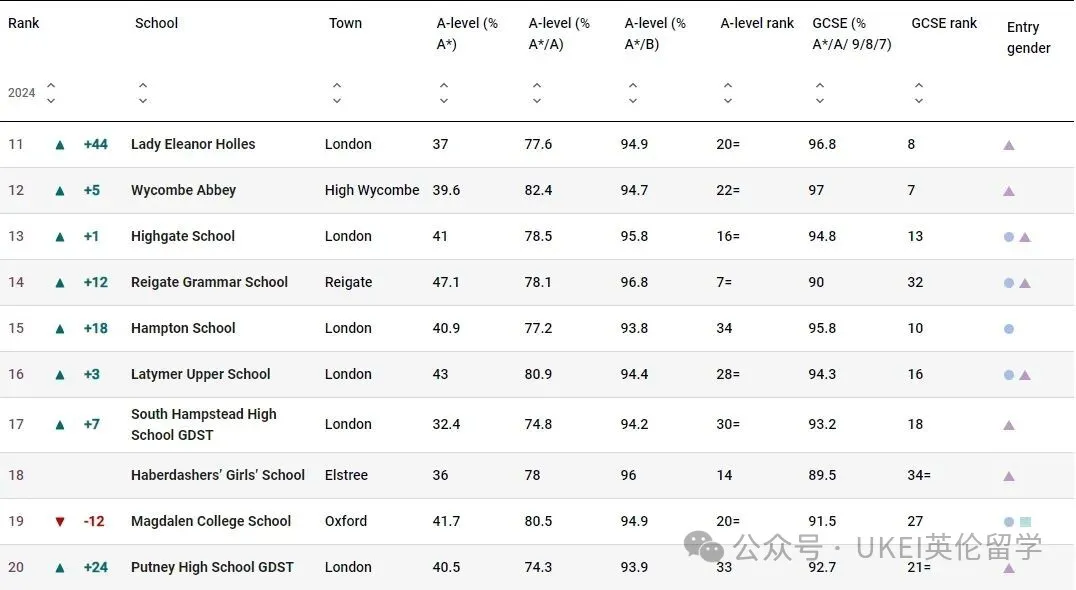Sort using arrows under A-level rank column
This screenshot has height=590, width=1076.
(728, 93)
